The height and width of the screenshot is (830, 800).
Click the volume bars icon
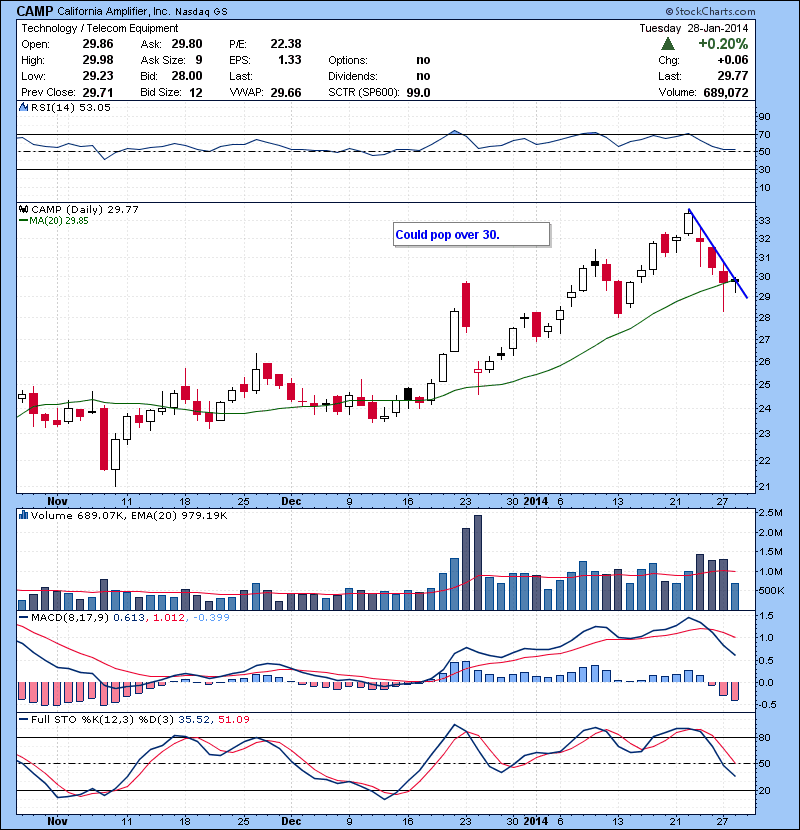(23, 515)
